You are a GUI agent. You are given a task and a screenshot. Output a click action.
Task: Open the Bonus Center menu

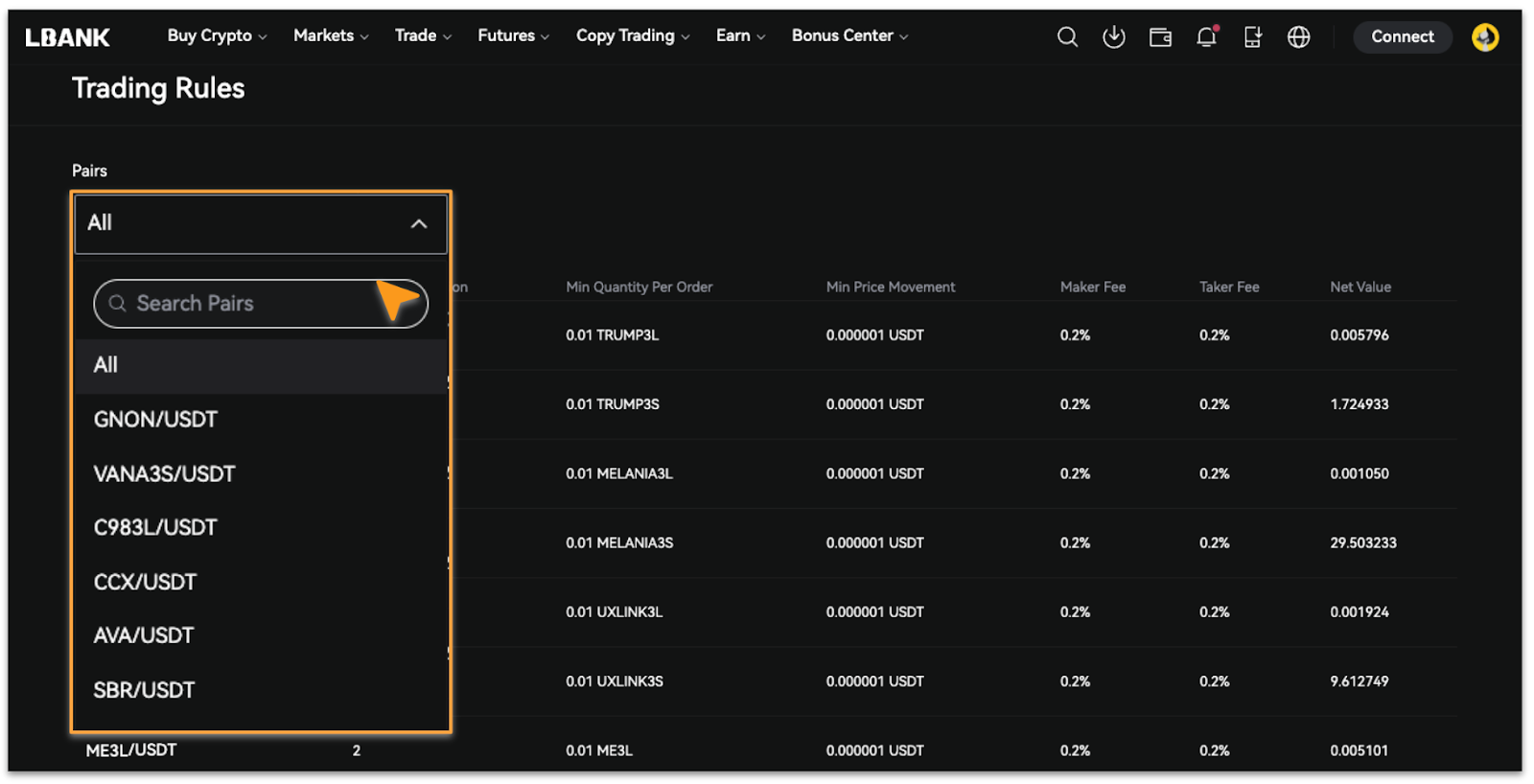coord(848,36)
